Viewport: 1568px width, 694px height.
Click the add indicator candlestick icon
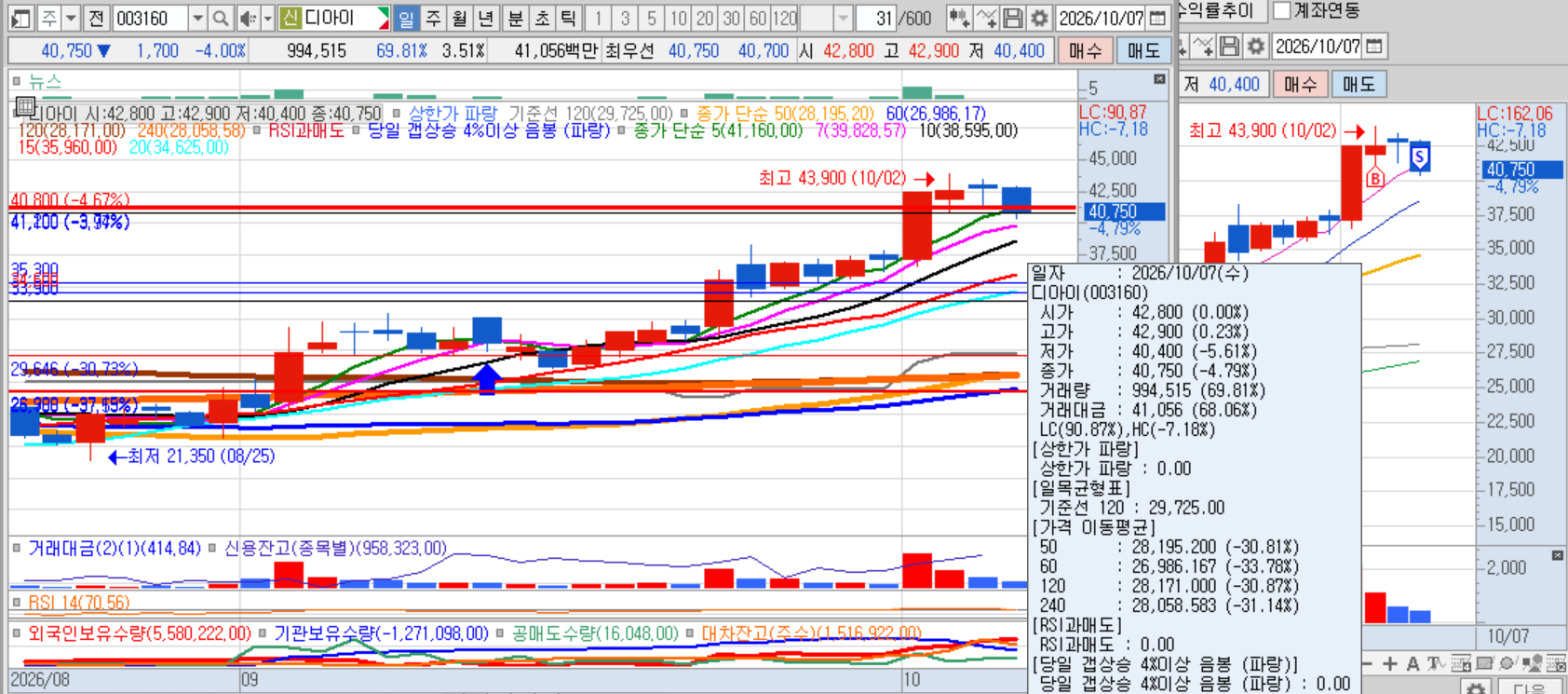[959, 18]
